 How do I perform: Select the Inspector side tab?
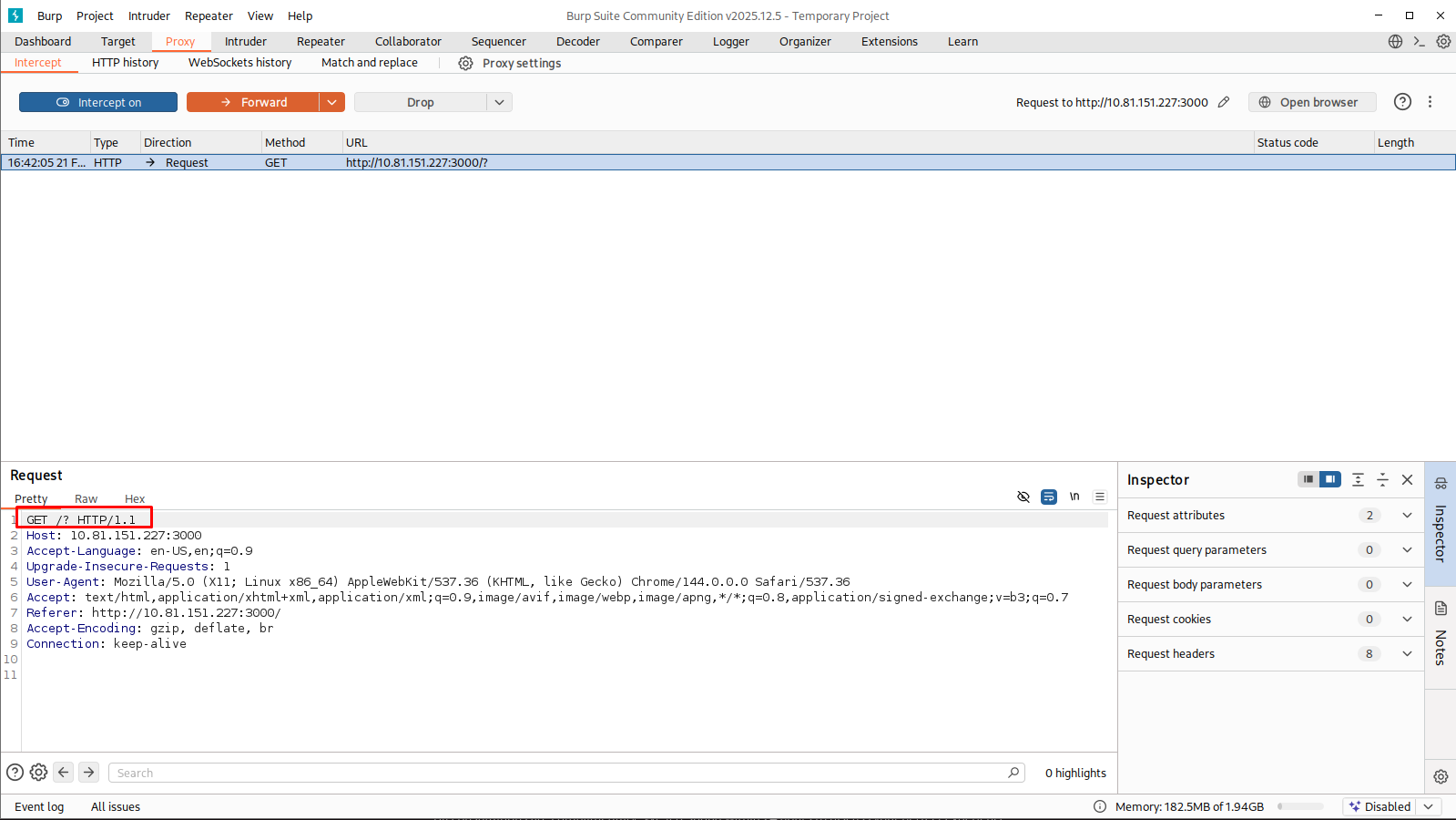[x=1441, y=523]
